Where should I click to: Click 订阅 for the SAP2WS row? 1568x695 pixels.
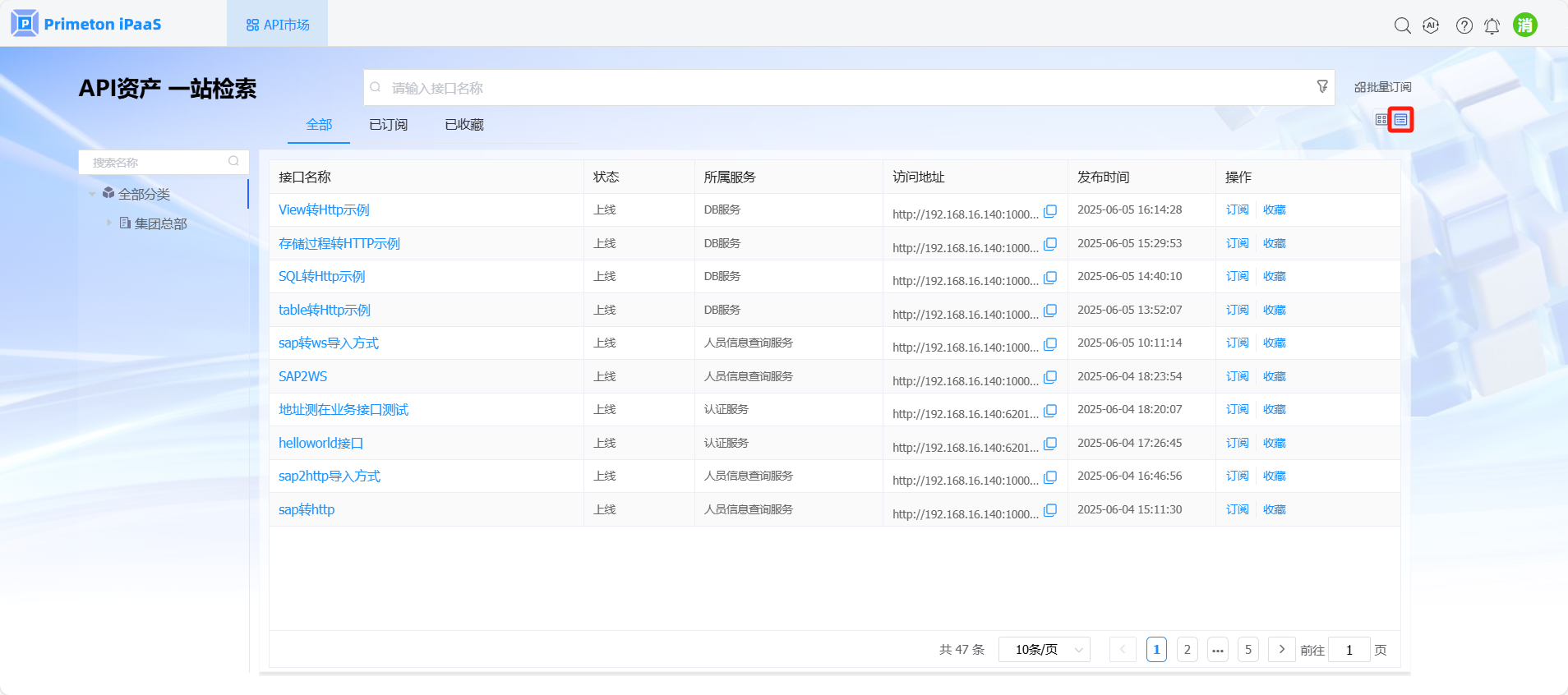[x=1237, y=376]
